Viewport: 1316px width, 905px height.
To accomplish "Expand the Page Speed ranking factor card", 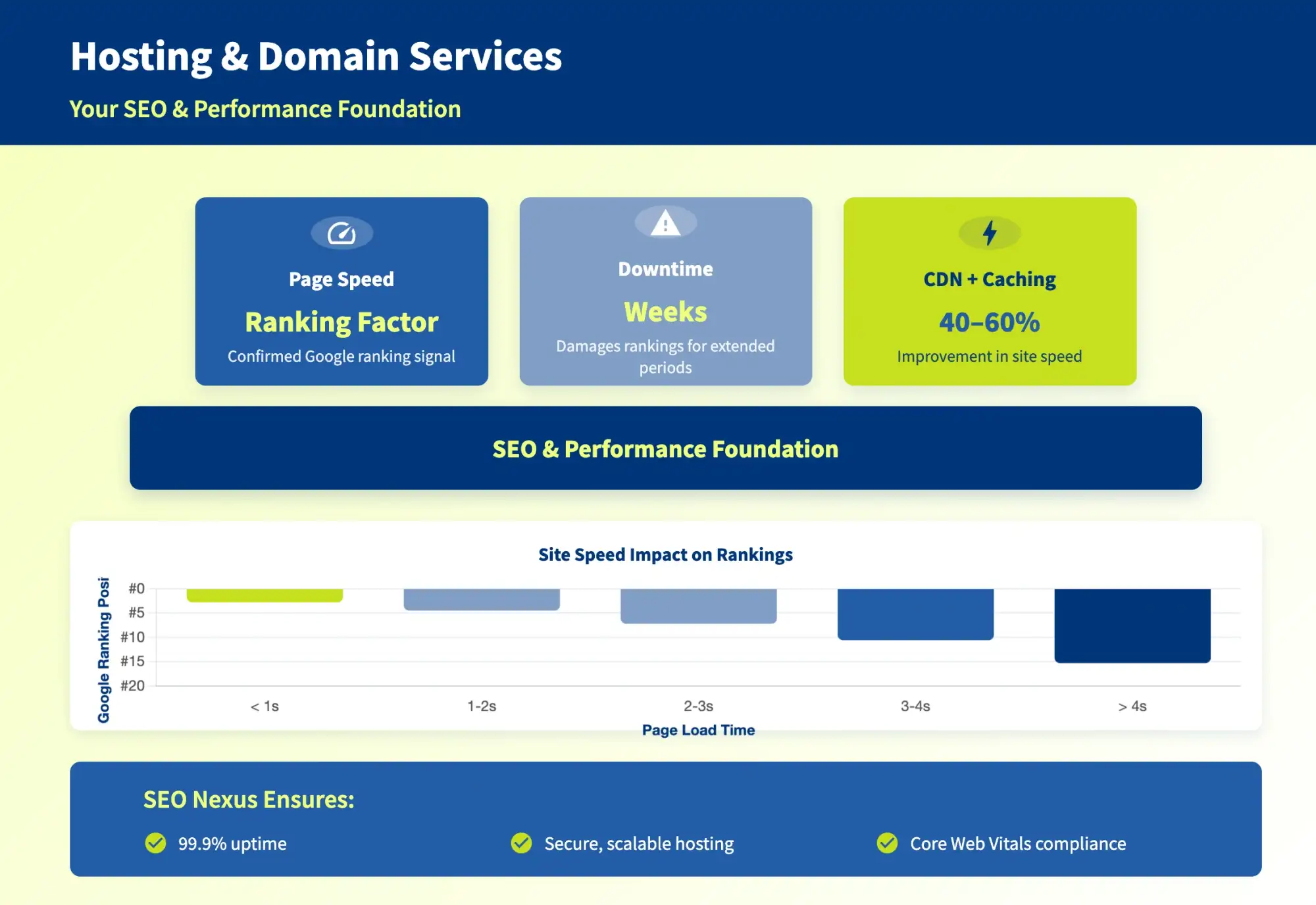I will 342,291.
